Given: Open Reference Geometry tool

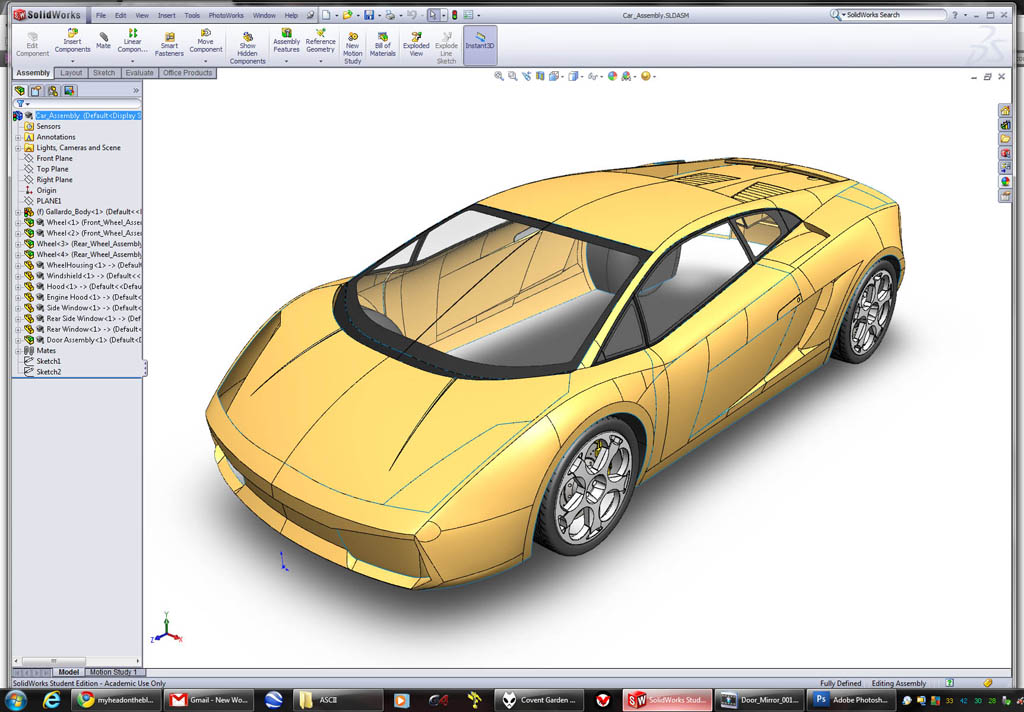Looking at the screenshot, I should (x=320, y=40).
